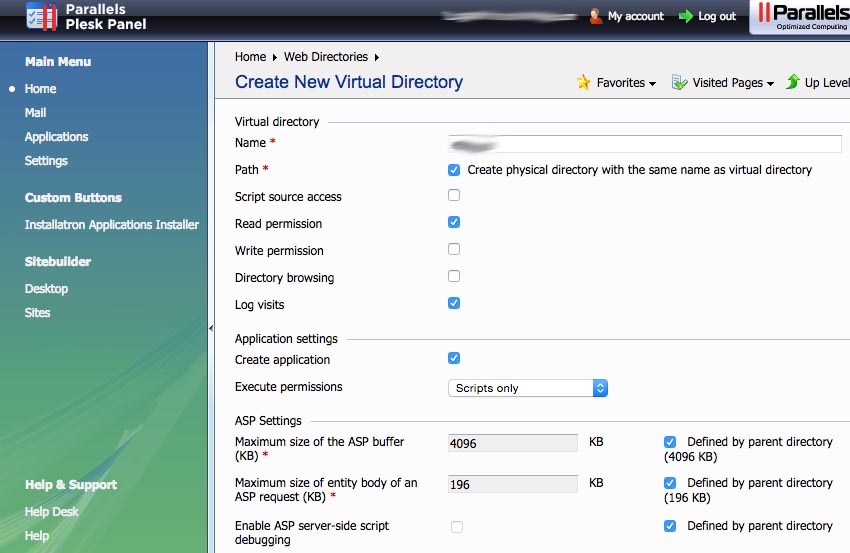Open Installatron Applications Installer

112,224
